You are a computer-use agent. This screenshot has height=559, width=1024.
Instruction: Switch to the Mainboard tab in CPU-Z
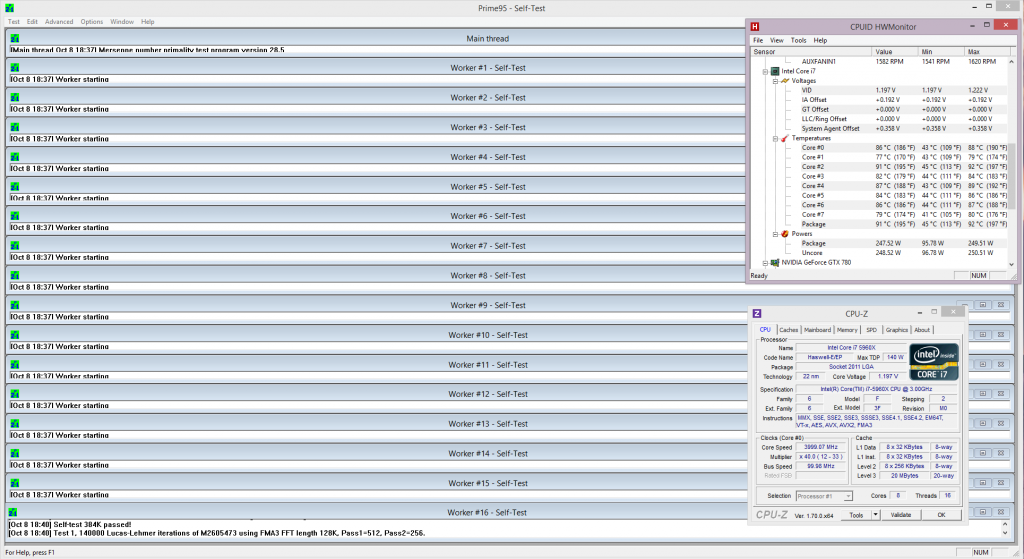[817, 330]
